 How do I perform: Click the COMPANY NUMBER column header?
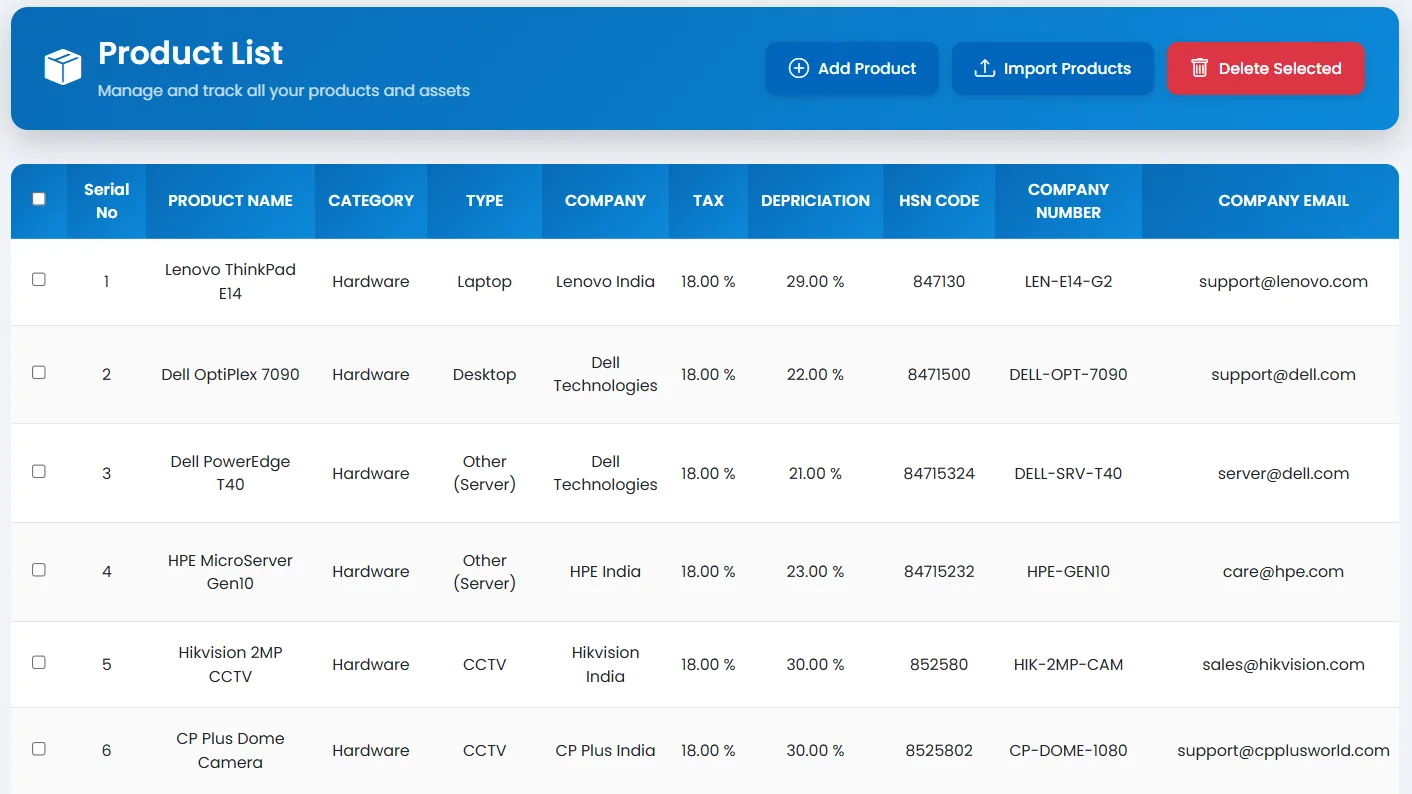coord(1068,201)
